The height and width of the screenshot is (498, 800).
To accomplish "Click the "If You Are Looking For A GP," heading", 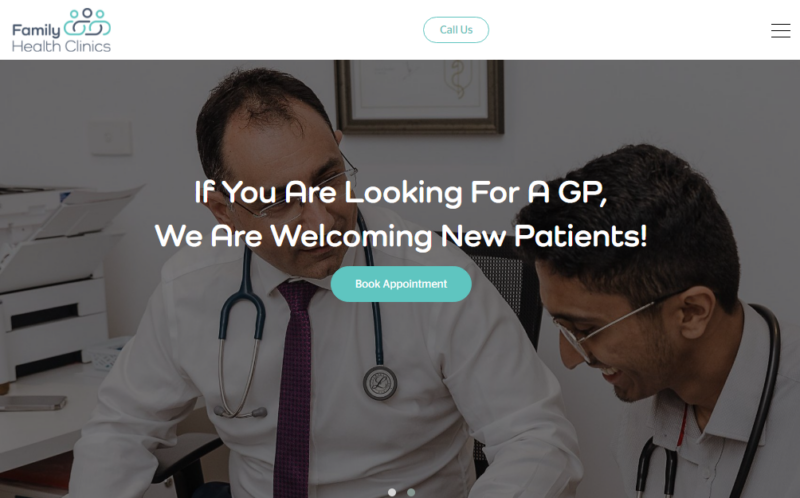I will 401,192.
